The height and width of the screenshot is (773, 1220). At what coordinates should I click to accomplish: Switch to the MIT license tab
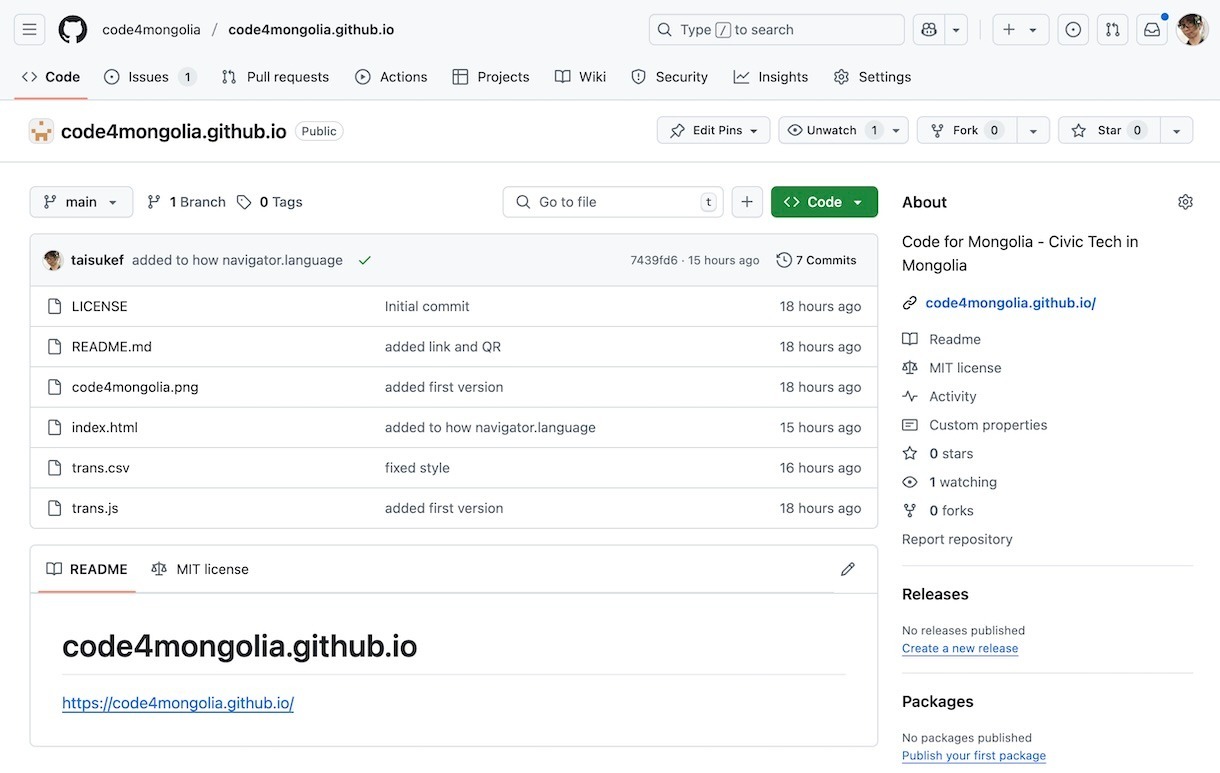coord(200,569)
